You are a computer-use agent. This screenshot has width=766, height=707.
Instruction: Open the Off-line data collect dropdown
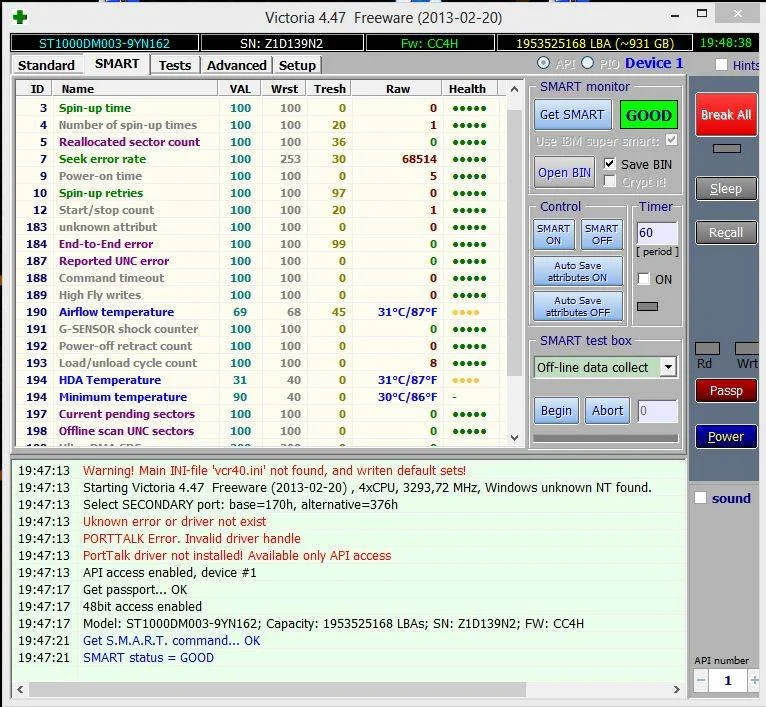[668, 367]
